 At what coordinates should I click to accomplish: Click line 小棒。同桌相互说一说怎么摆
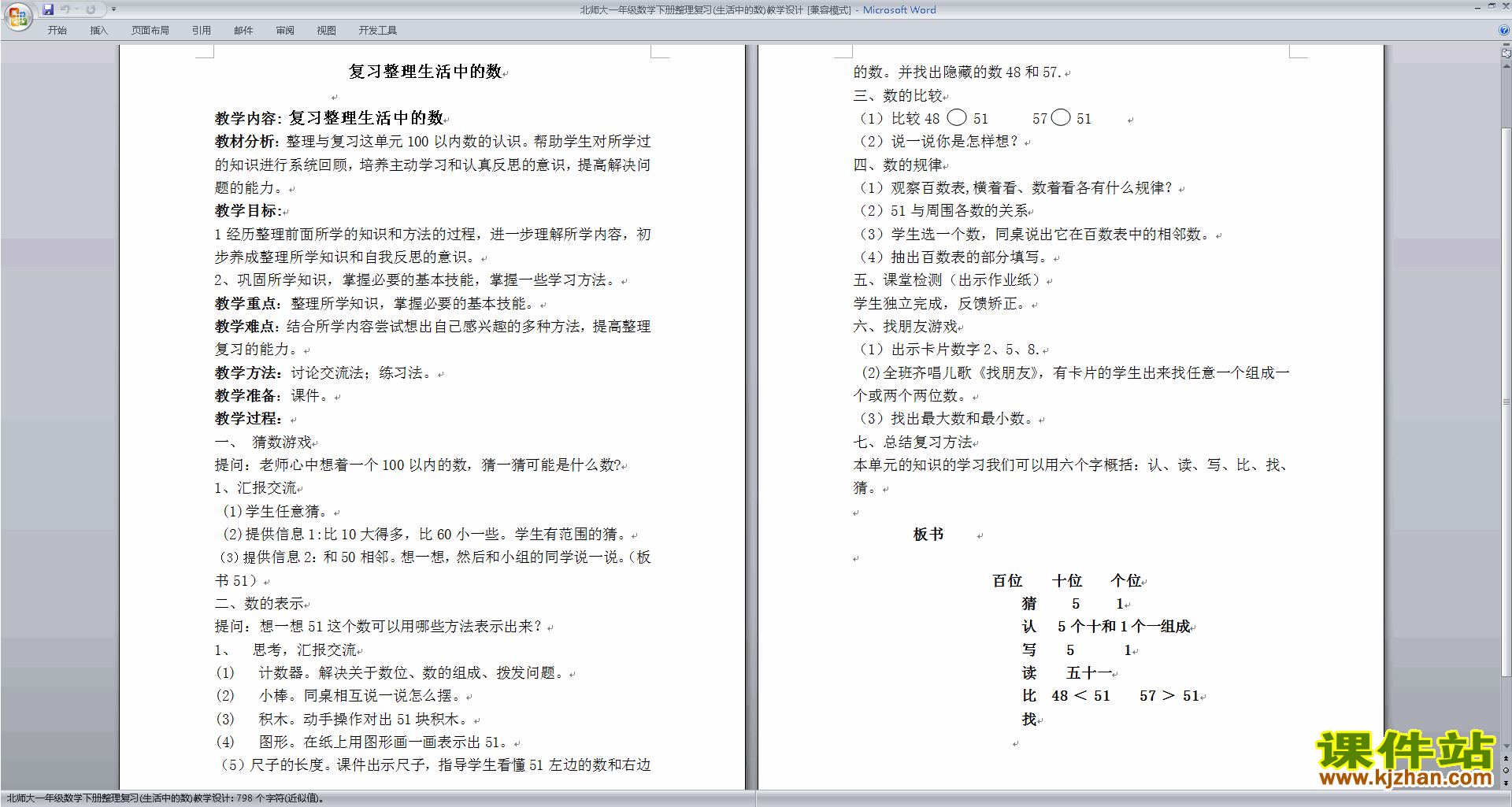[x=340, y=696]
